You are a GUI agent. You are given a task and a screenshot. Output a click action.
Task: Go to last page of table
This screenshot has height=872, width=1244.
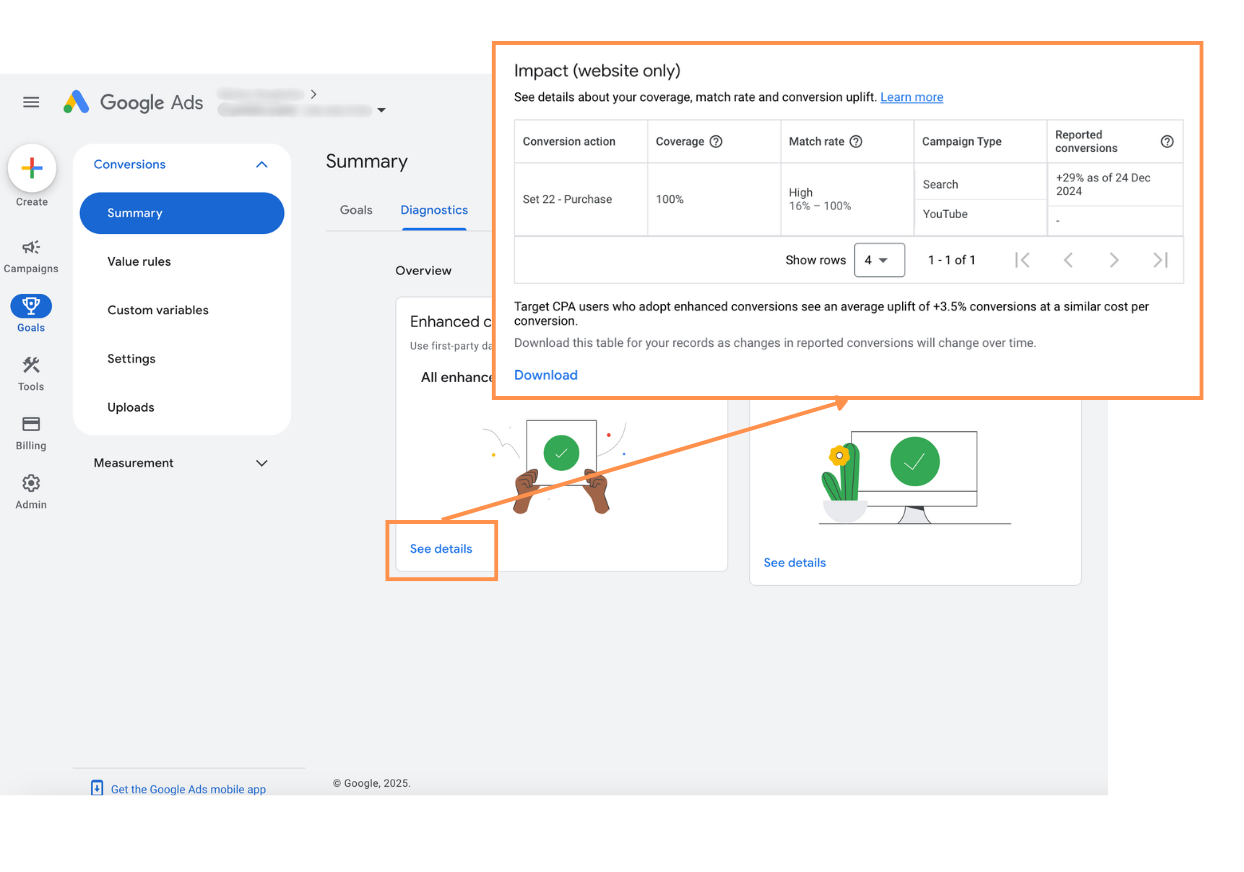point(1160,260)
